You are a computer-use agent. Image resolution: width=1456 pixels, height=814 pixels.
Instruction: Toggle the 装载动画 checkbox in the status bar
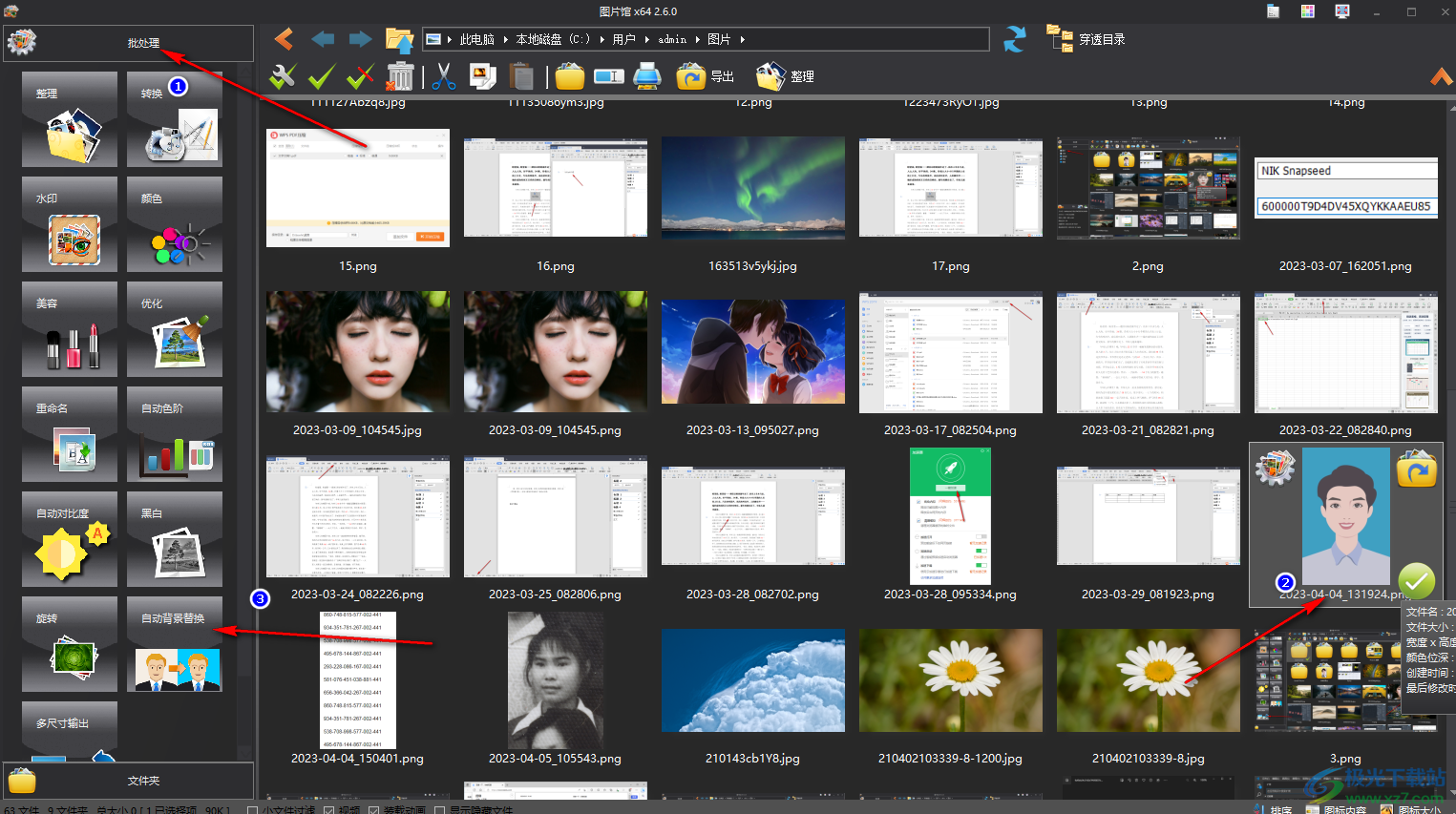pos(374,809)
